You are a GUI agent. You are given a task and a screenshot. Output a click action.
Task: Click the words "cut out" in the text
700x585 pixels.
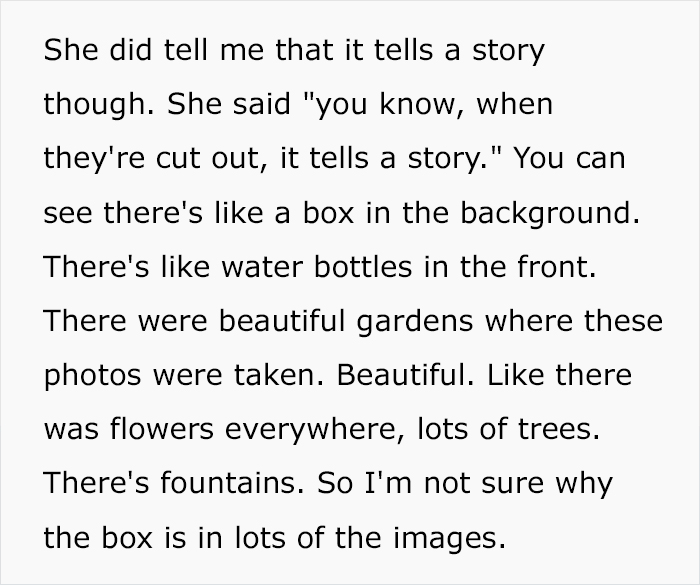click(208, 159)
